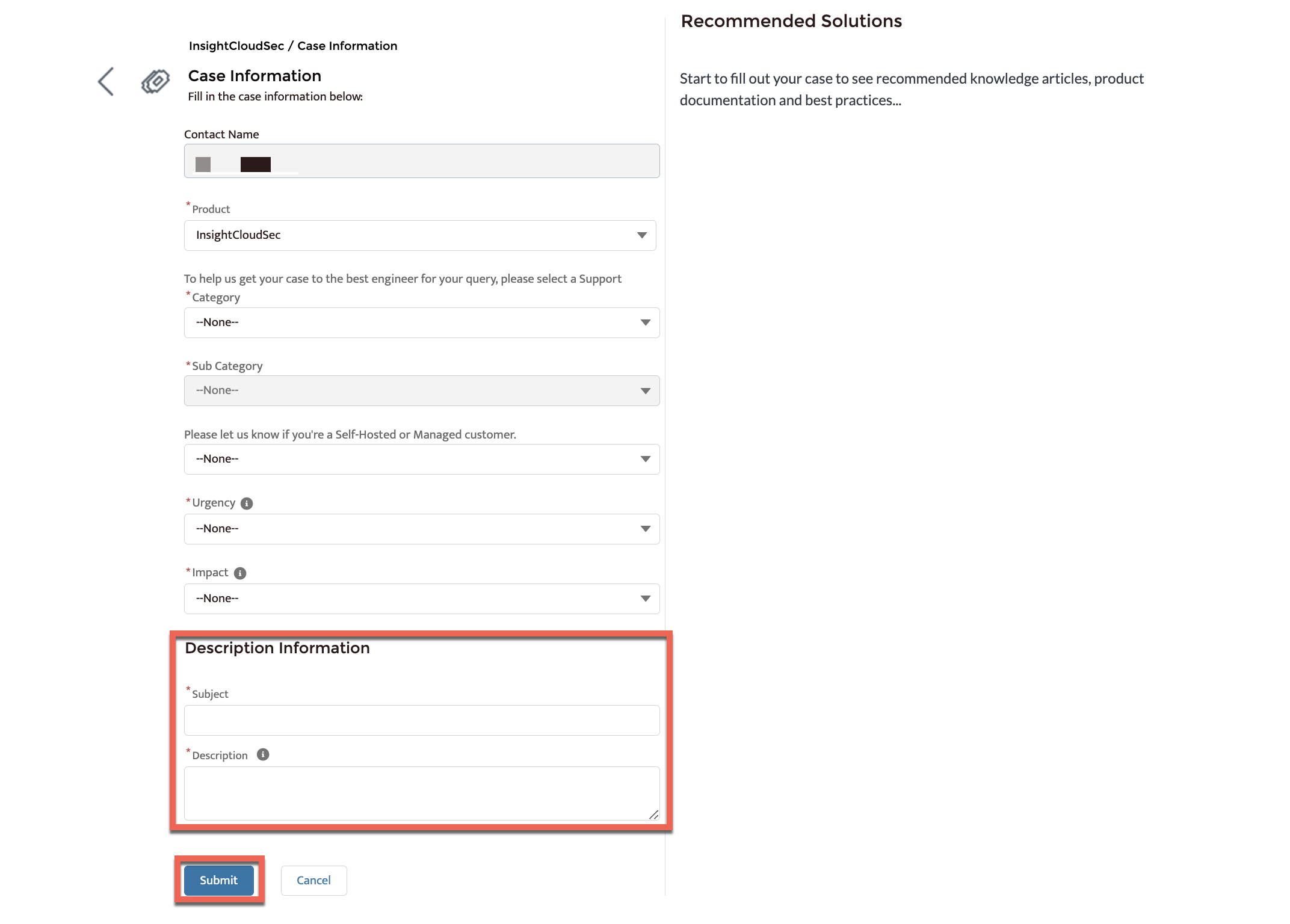
Task: Click the Subject input field
Action: 421,720
